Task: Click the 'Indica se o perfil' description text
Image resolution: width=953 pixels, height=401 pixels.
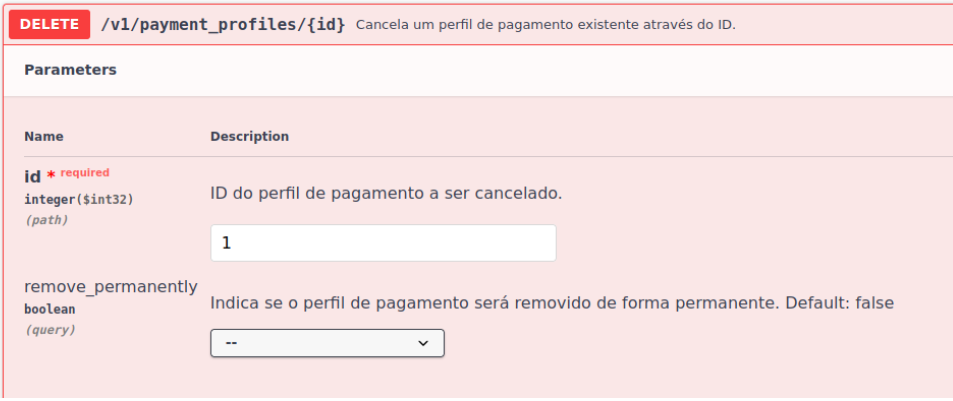Action: [x=551, y=302]
